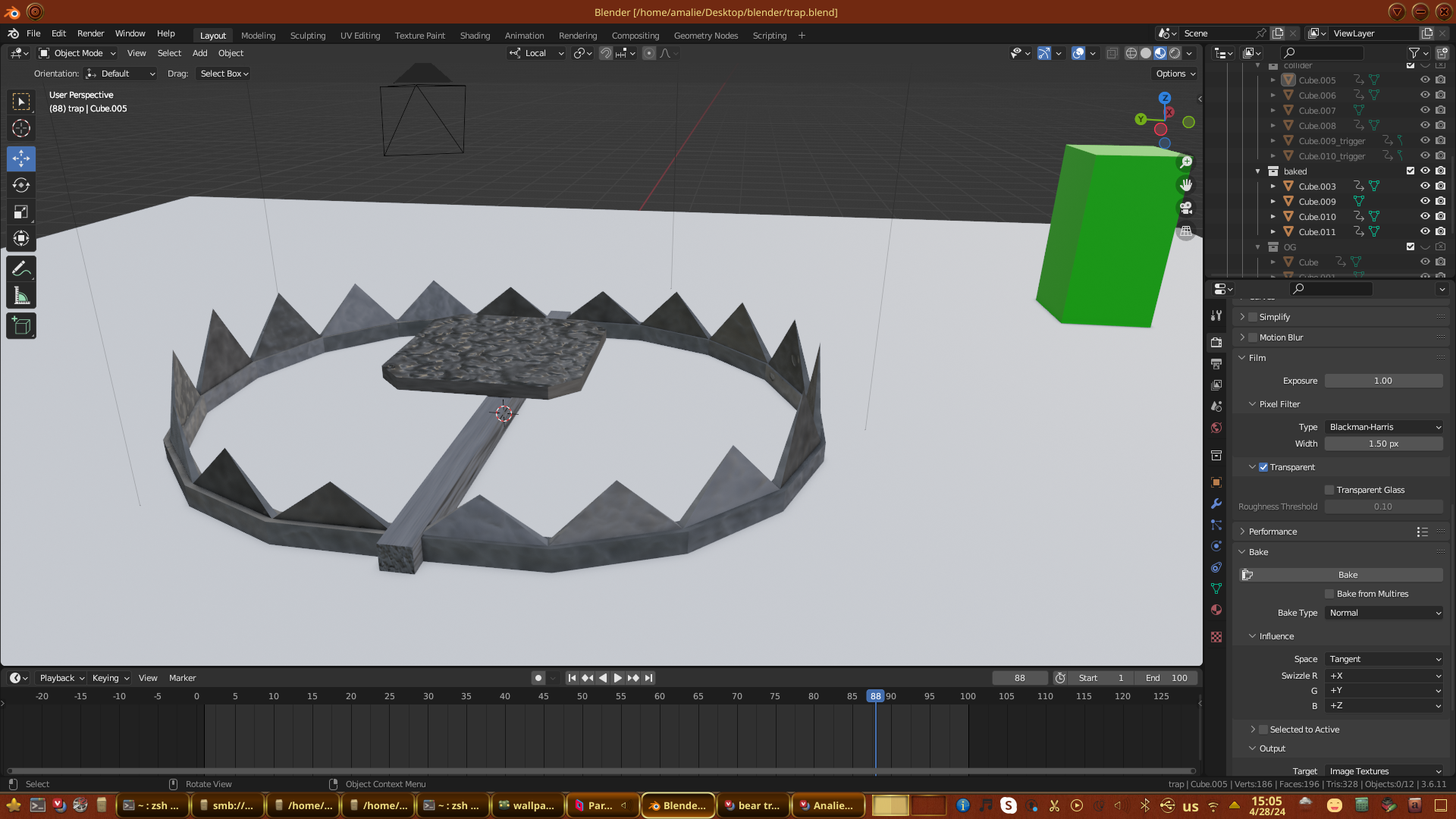Select the Move tool
Screen dimensions: 1456x819
[x=21, y=158]
